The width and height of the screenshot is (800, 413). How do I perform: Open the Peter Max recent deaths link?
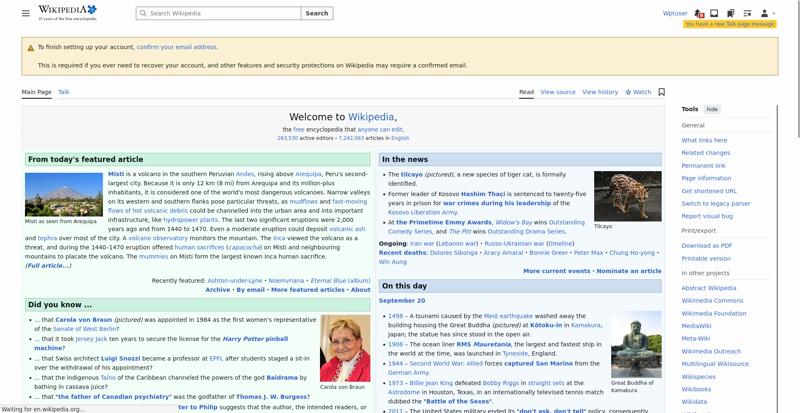click(588, 253)
